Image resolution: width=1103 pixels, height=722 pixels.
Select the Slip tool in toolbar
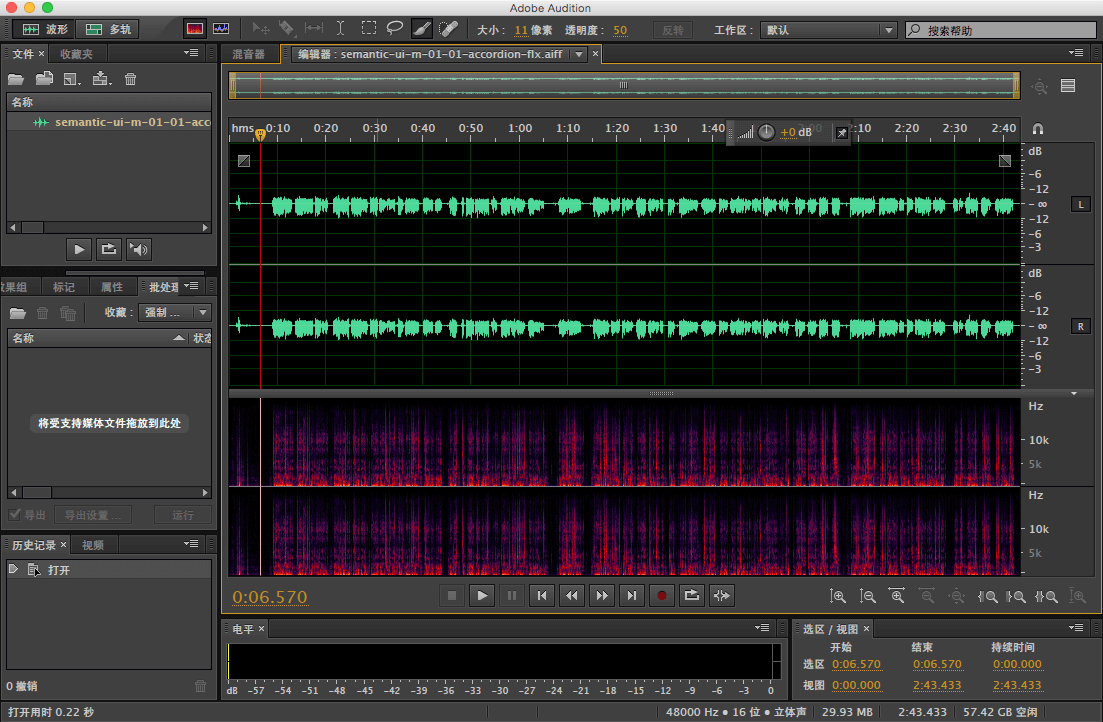pyautogui.click(x=314, y=28)
